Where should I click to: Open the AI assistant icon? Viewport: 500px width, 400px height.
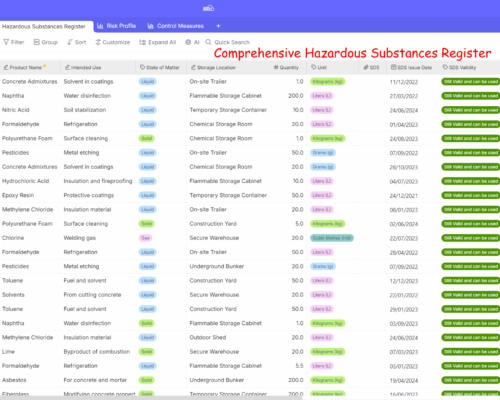[188, 42]
